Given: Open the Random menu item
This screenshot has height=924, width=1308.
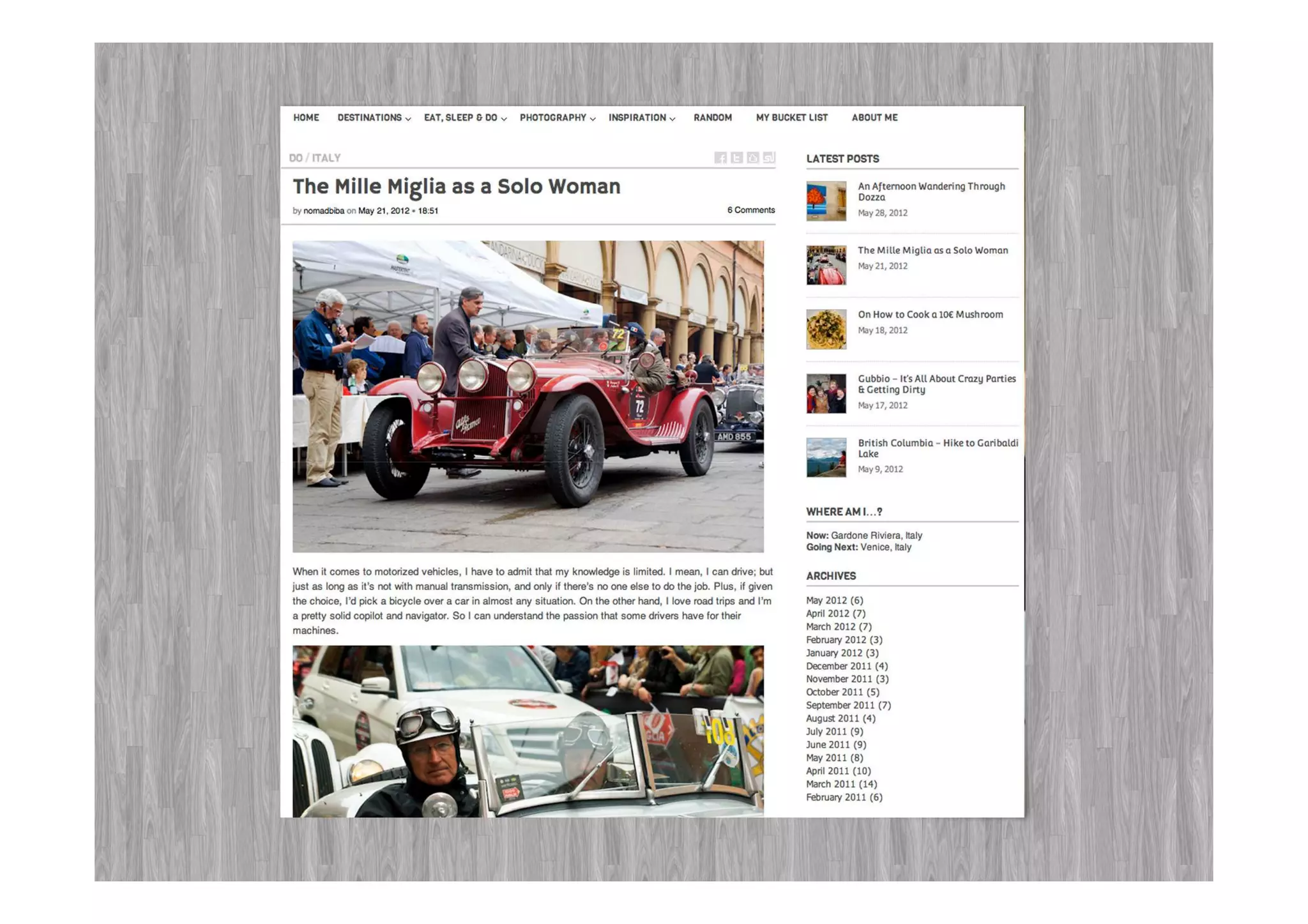Looking at the screenshot, I should (x=713, y=117).
